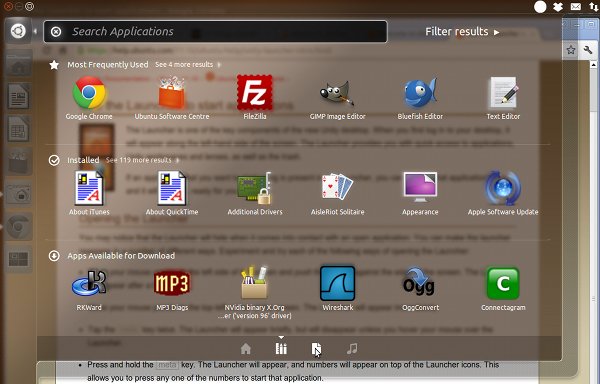The height and width of the screenshot is (384, 600).
Task: Open the mail indicator in top panel
Action: pos(576,7)
